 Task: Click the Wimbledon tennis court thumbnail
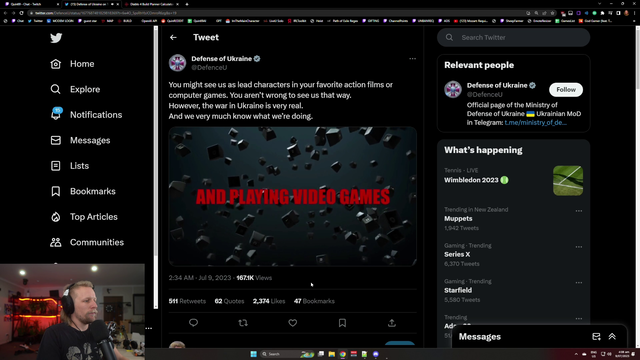click(x=568, y=181)
